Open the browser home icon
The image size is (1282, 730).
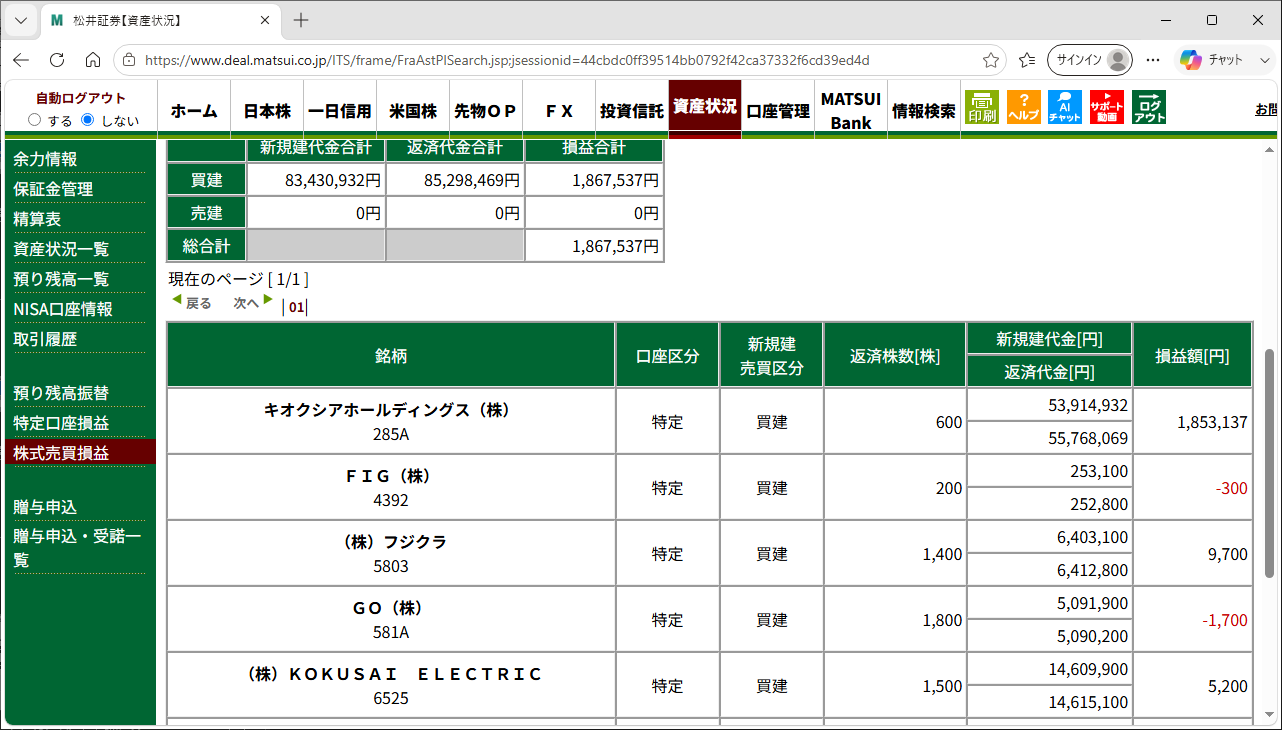click(x=93, y=60)
